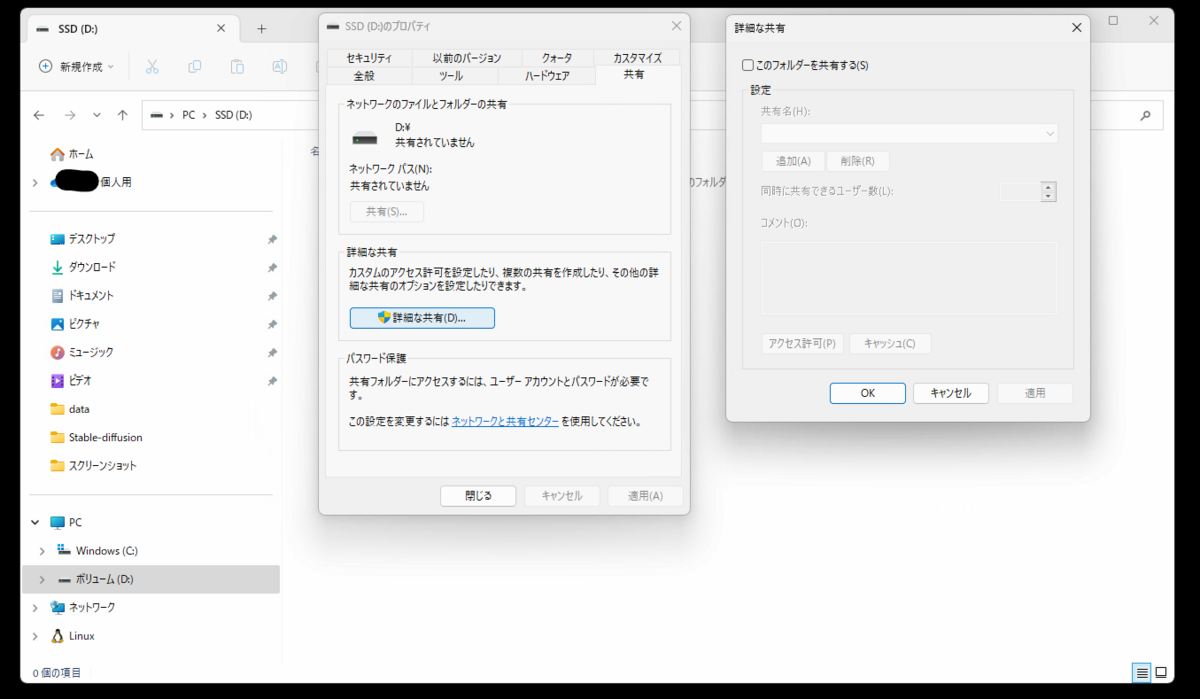Open the 新規作成 dropdown menu
This screenshot has height=699, width=1200.
76,66
